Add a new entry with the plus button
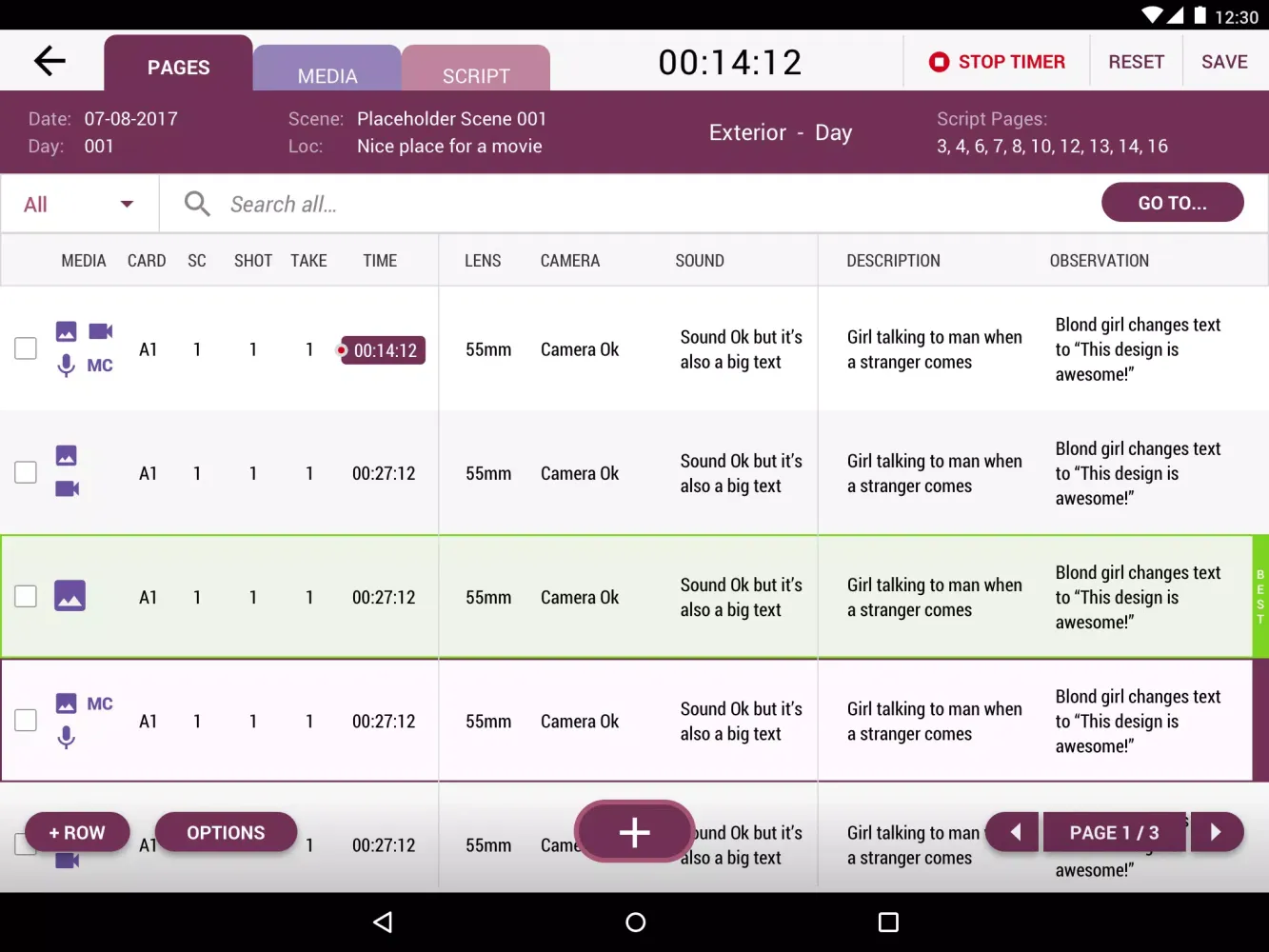The width and height of the screenshot is (1269, 952). coord(635,832)
